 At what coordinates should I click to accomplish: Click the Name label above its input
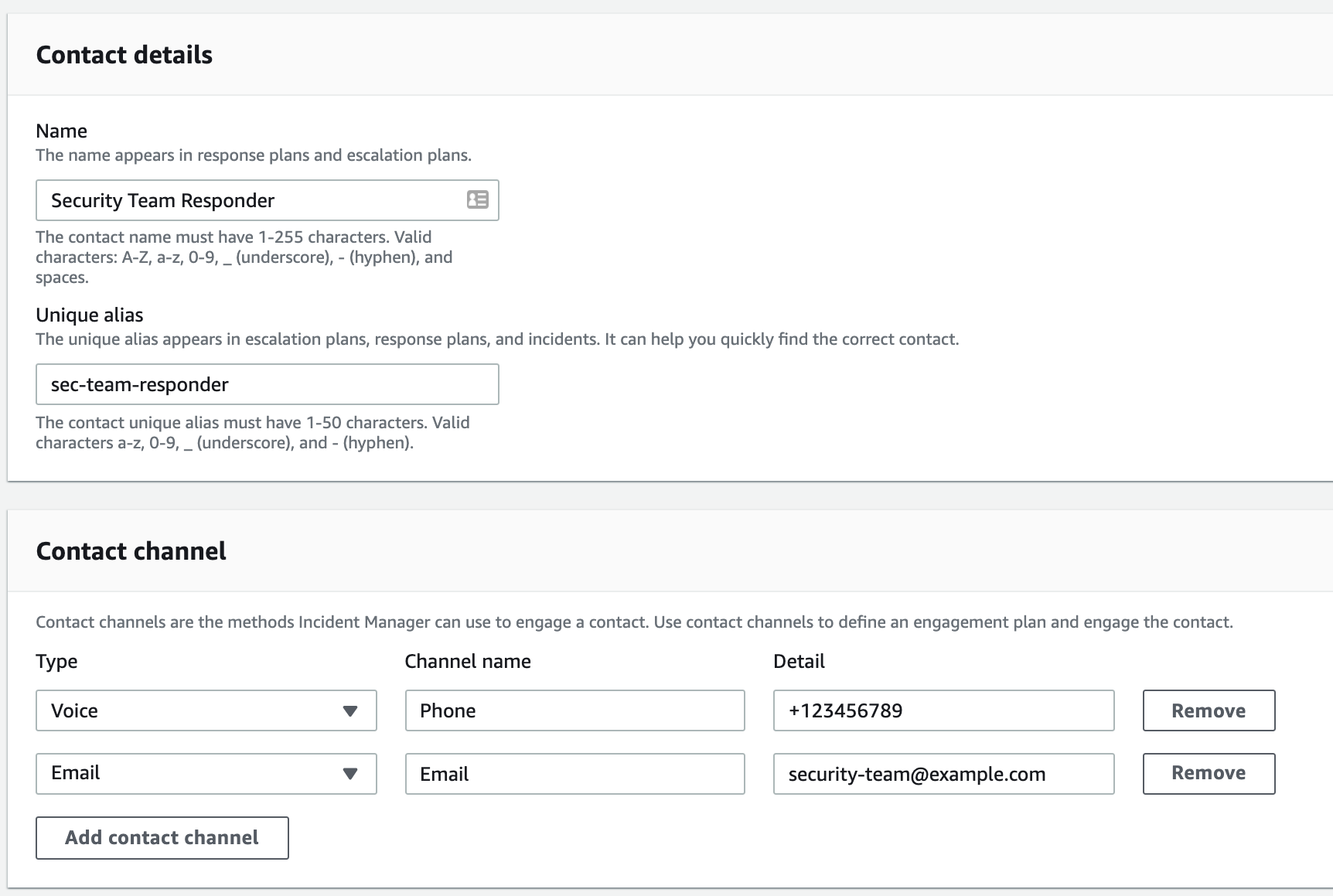coord(61,131)
